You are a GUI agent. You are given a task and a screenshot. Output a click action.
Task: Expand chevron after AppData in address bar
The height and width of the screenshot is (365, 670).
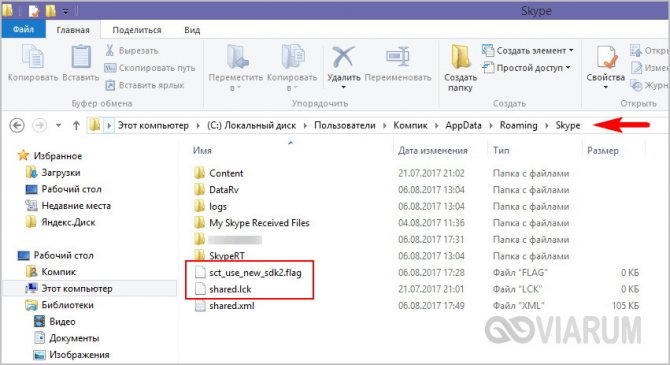click(x=491, y=126)
